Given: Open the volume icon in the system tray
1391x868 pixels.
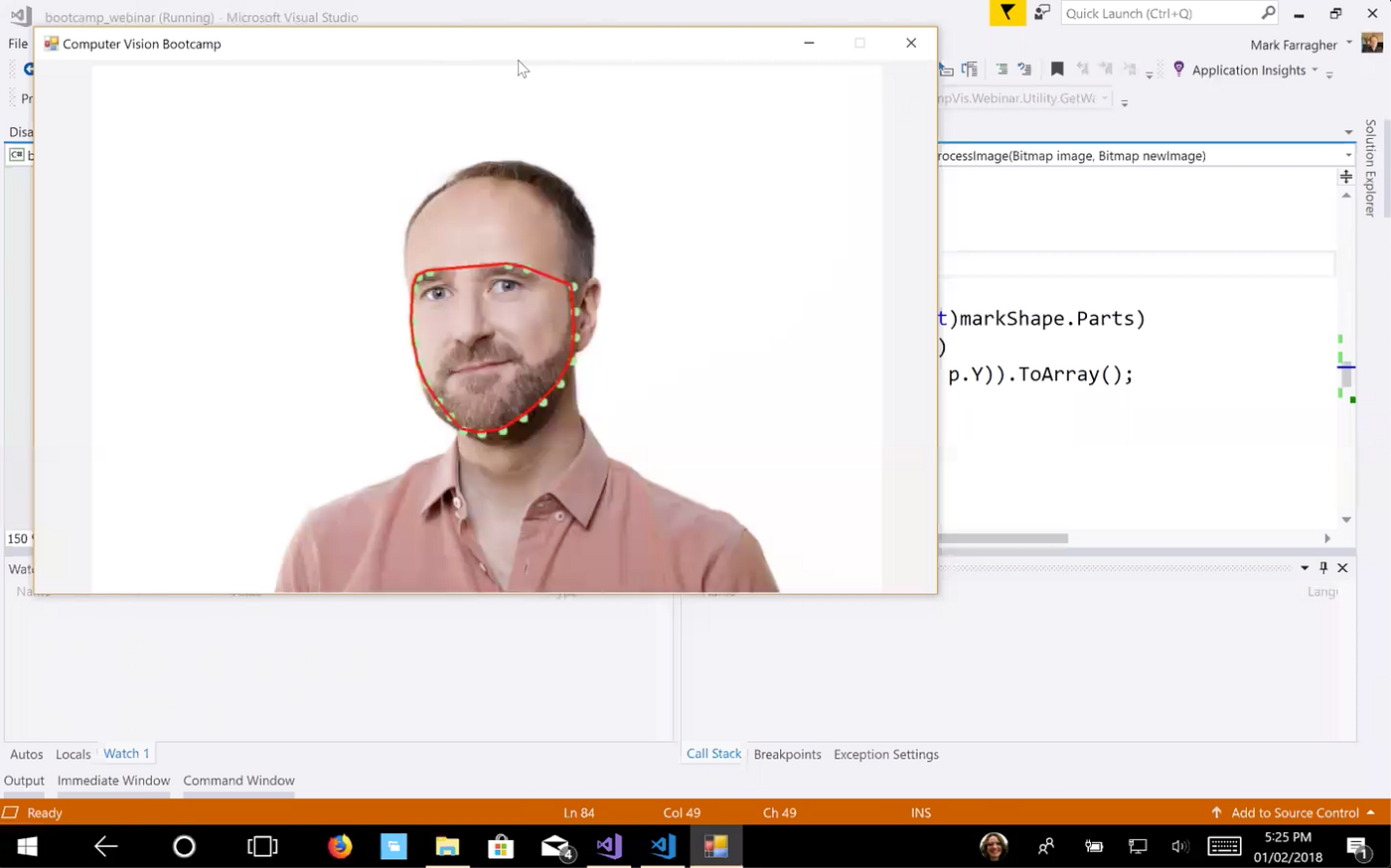Looking at the screenshot, I should coord(1181,847).
